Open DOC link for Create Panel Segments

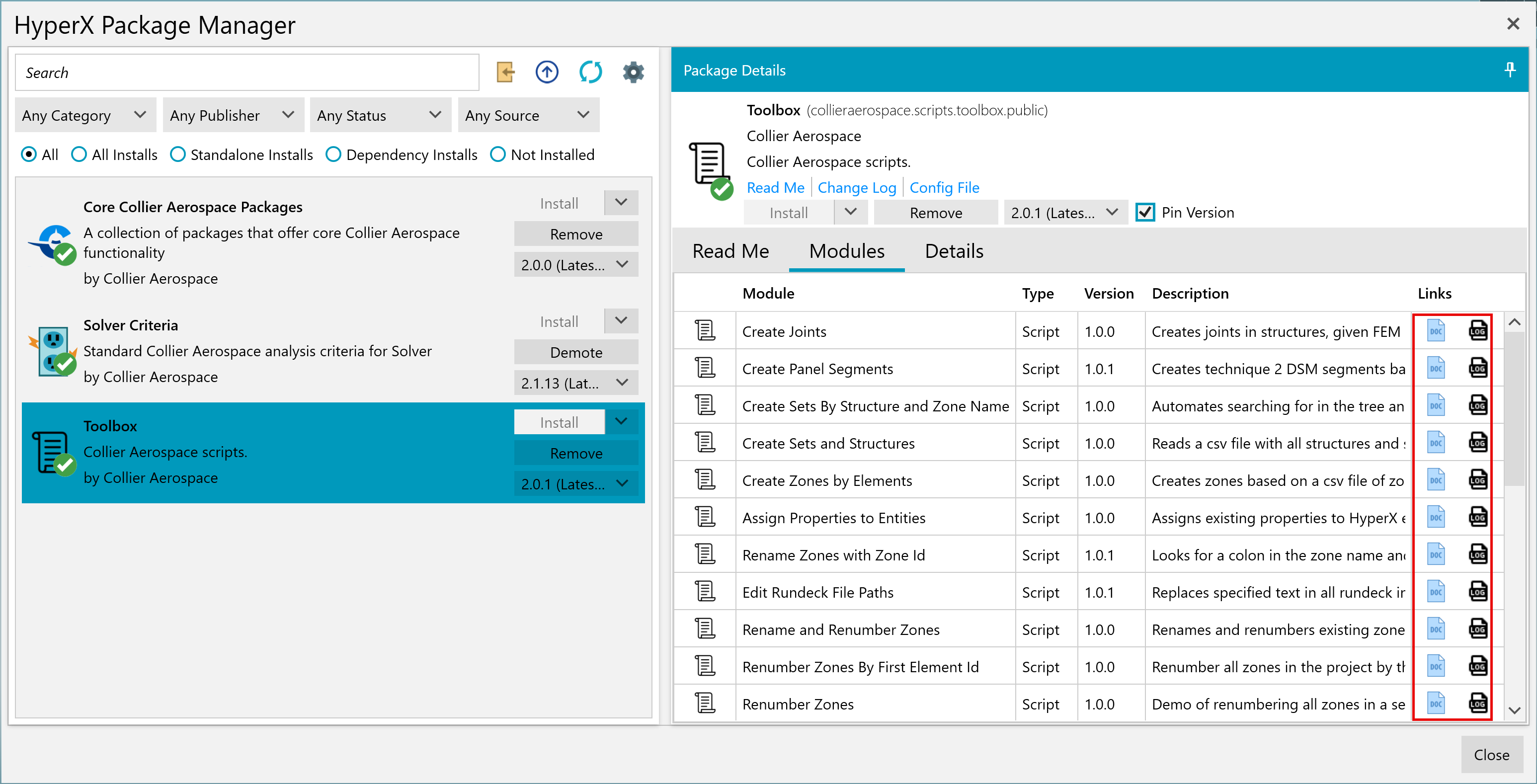point(1436,368)
